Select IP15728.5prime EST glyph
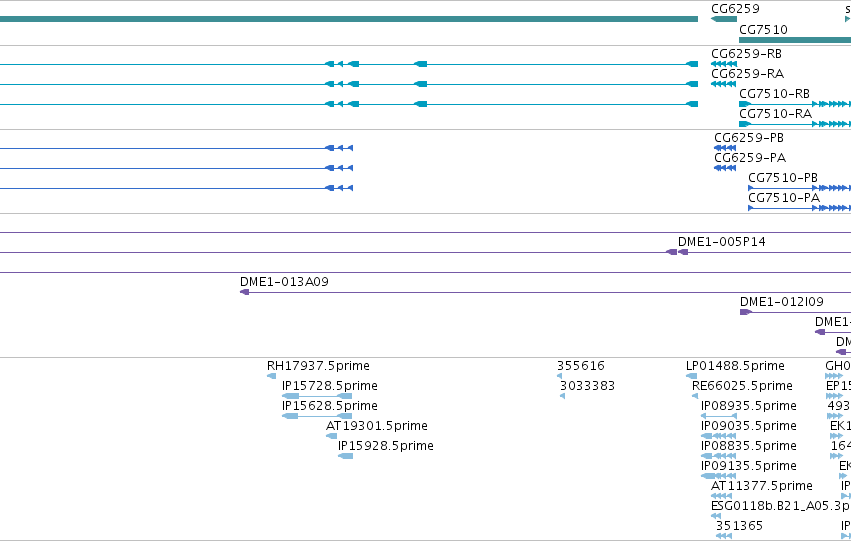 317,396
